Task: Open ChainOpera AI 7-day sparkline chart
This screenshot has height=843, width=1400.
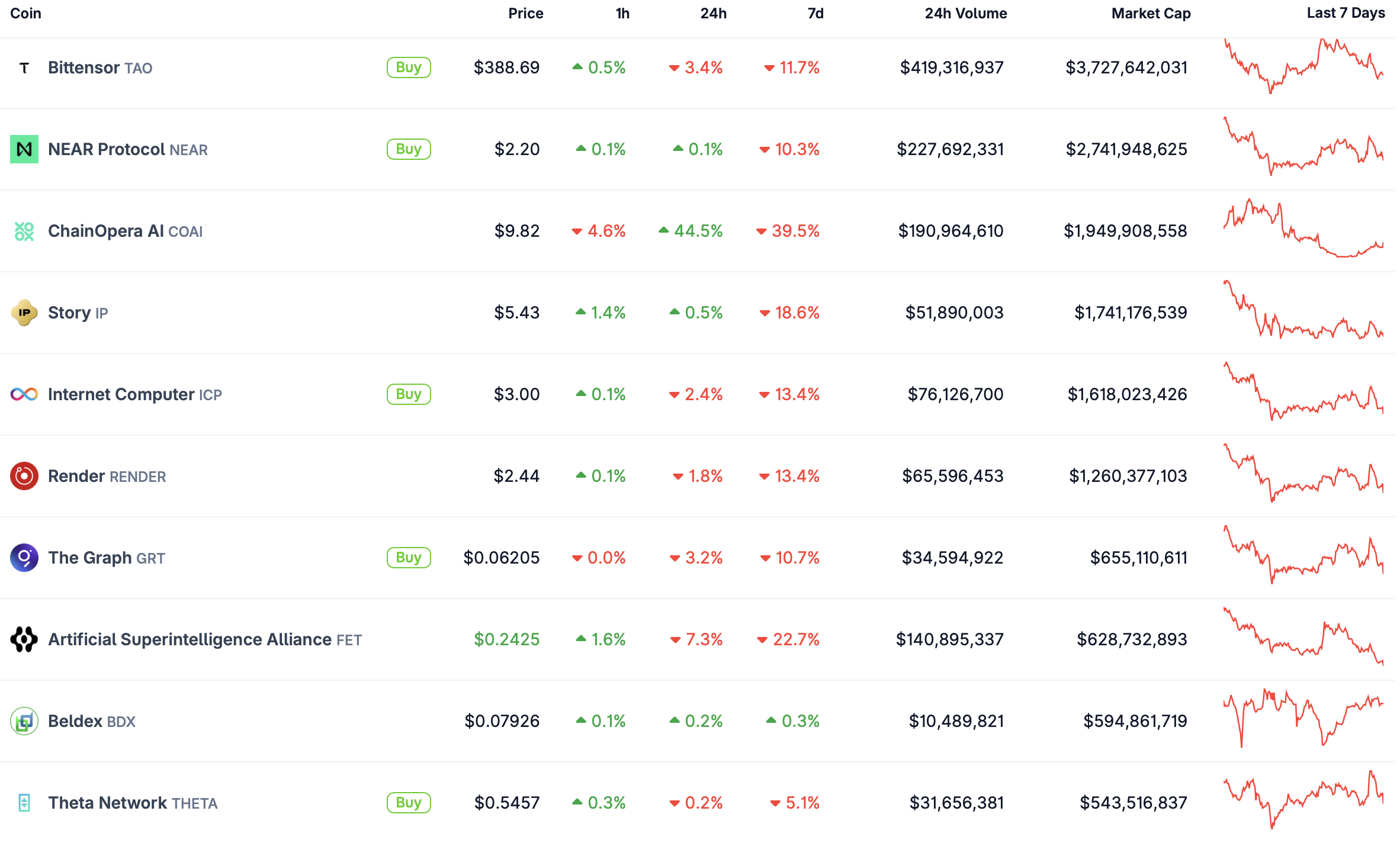Action: tap(1303, 230)
